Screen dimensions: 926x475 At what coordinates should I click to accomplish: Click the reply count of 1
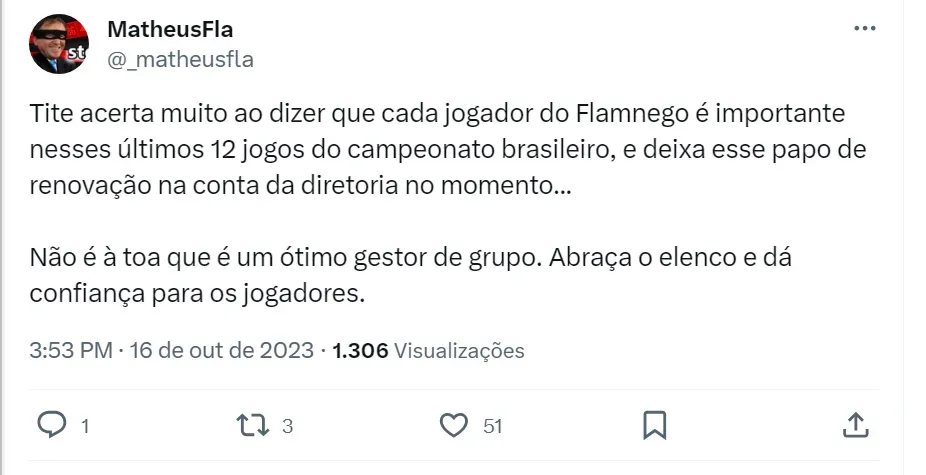coord(85,426)
